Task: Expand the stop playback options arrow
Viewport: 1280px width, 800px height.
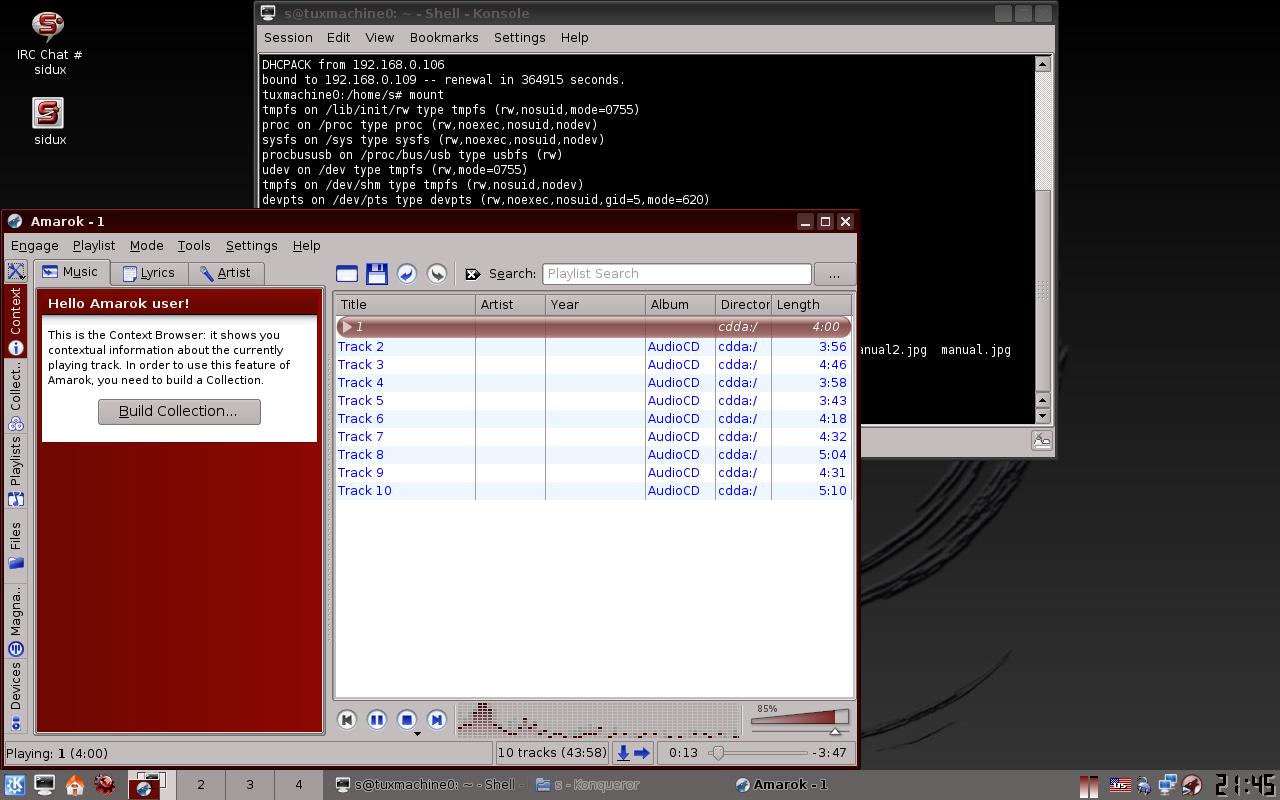Action: point(417,734)
